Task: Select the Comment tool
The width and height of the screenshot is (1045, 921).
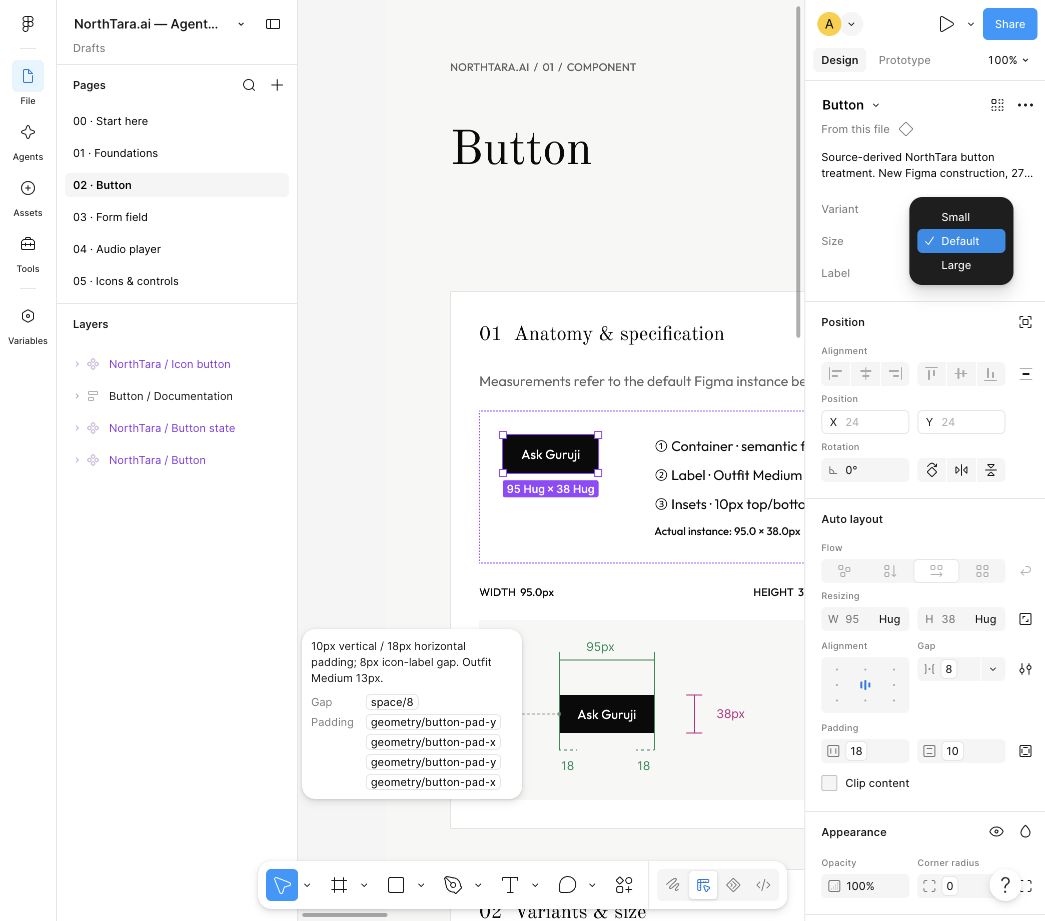Action: tap(567, 885)
